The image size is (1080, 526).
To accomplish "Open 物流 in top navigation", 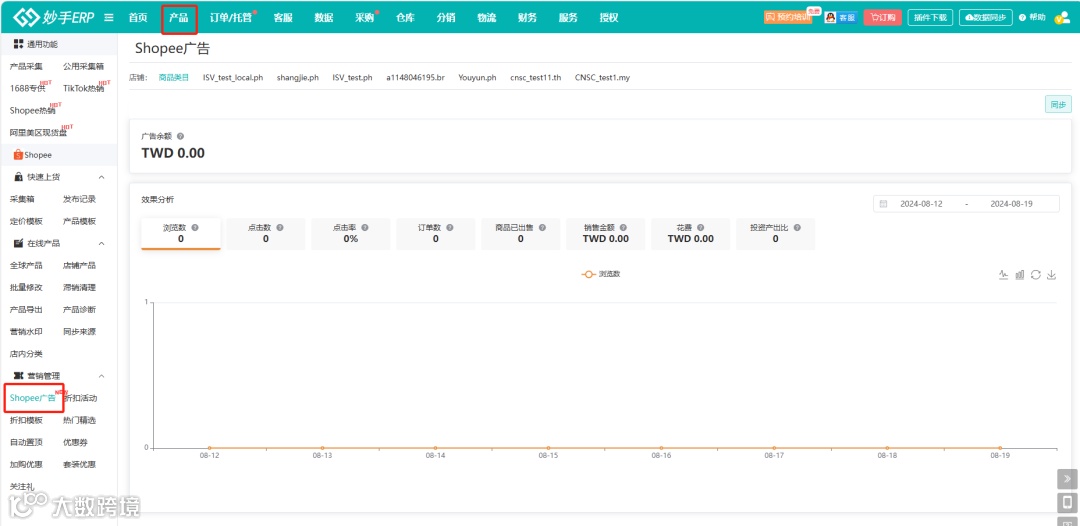I will click(x=486, y=18).
